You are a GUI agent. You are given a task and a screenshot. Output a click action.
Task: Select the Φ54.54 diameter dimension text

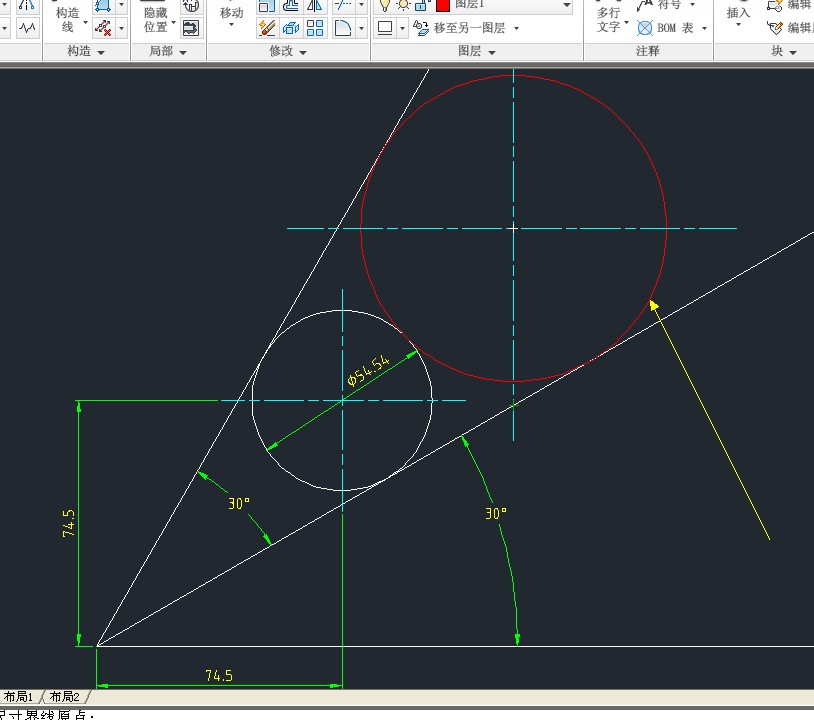click(368, 371)
